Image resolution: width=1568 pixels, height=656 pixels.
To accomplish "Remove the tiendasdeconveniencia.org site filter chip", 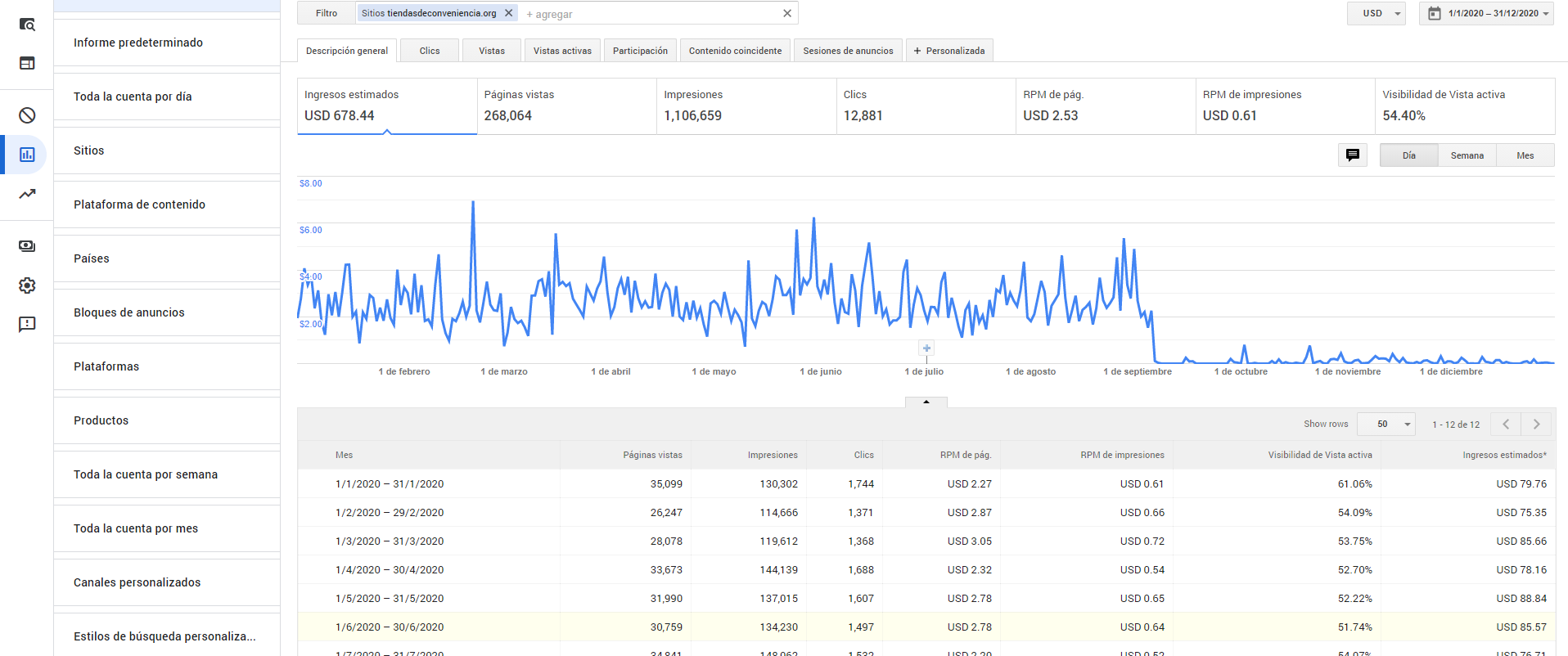I will (508, 13).
